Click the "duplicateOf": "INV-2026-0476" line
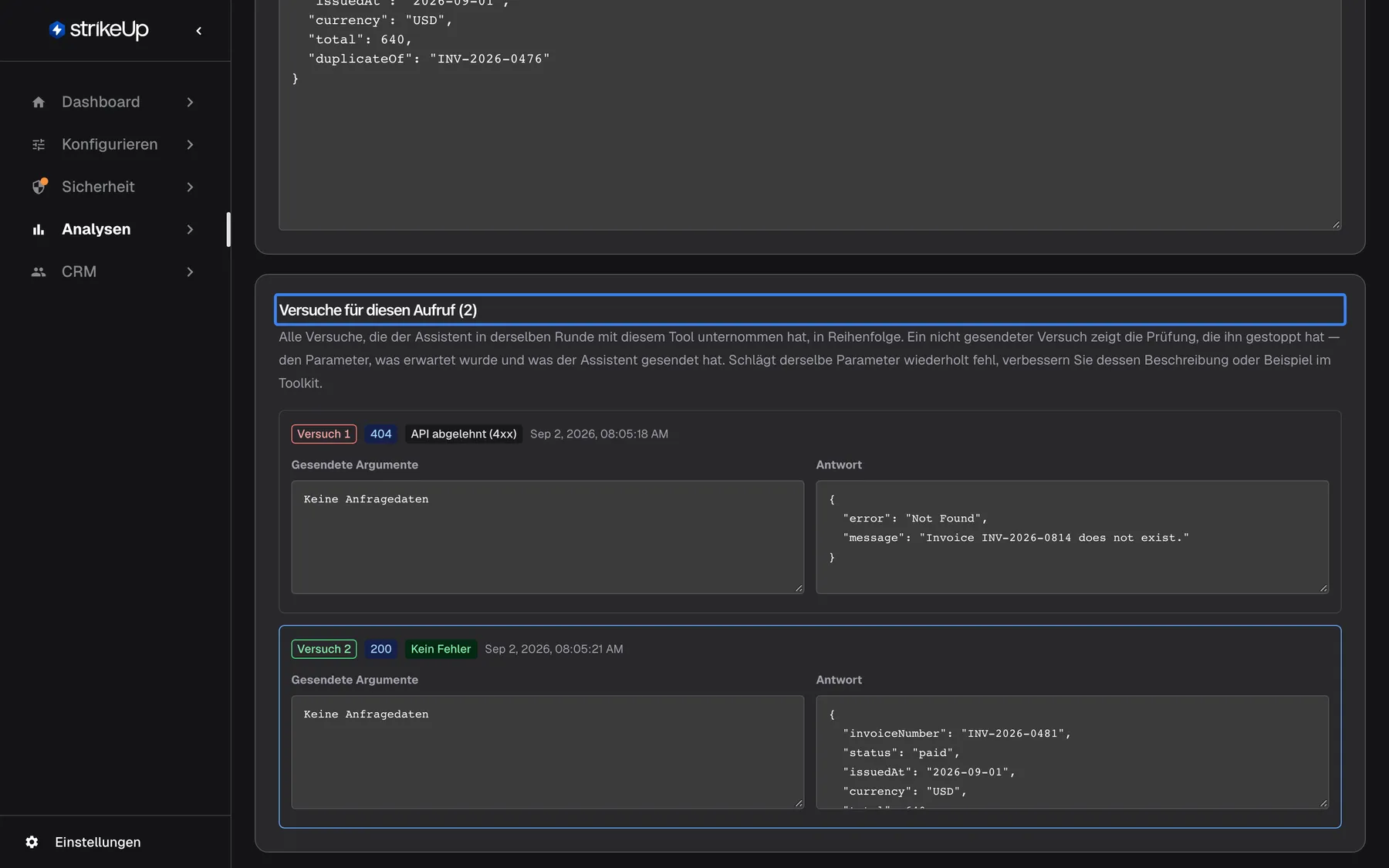The height and width of the screenshot is (868, 1389). (x=429, y=59)
